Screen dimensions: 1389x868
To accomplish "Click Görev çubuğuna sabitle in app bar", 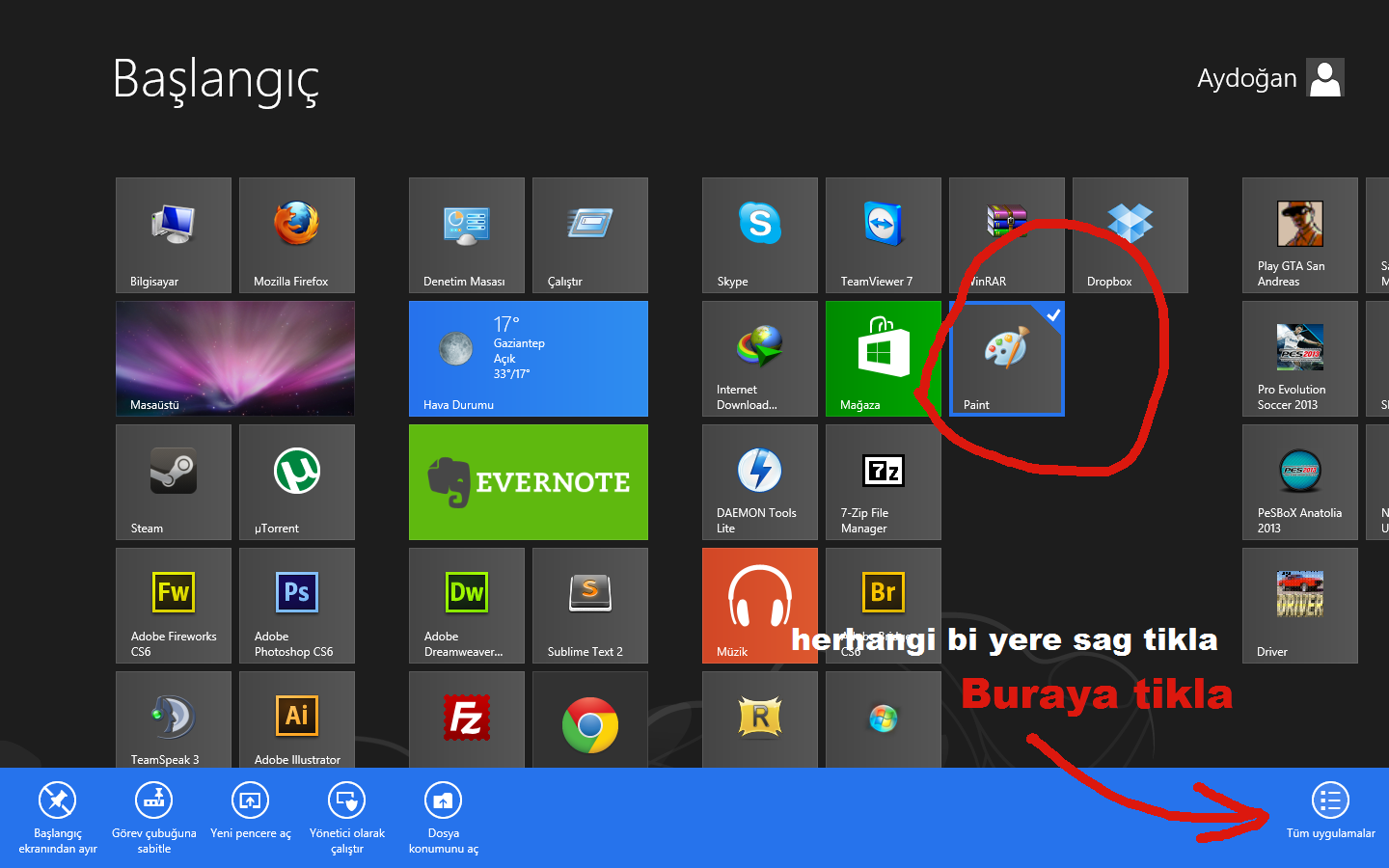I will (x=154, y=817).
